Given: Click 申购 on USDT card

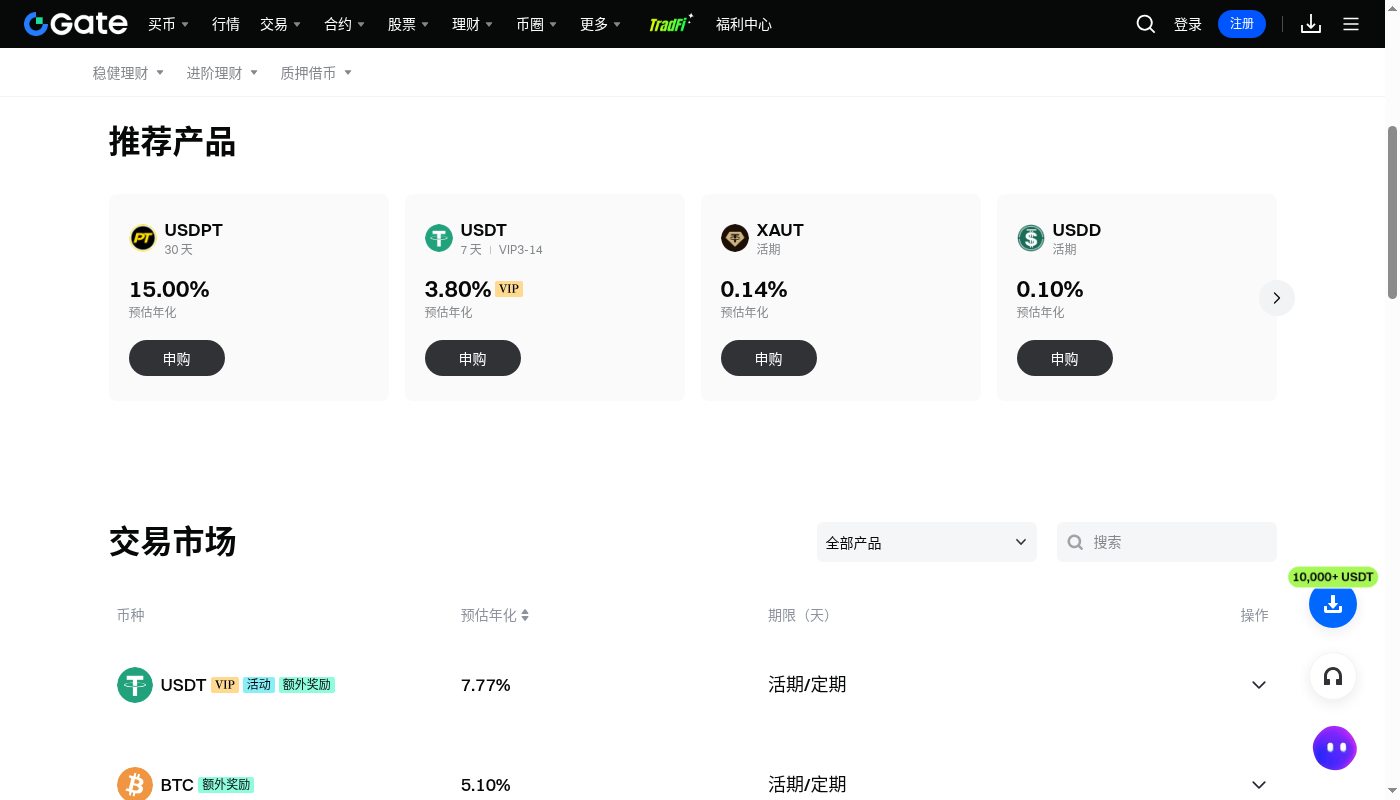Looking at the screenshot, I should click(473, 358).
